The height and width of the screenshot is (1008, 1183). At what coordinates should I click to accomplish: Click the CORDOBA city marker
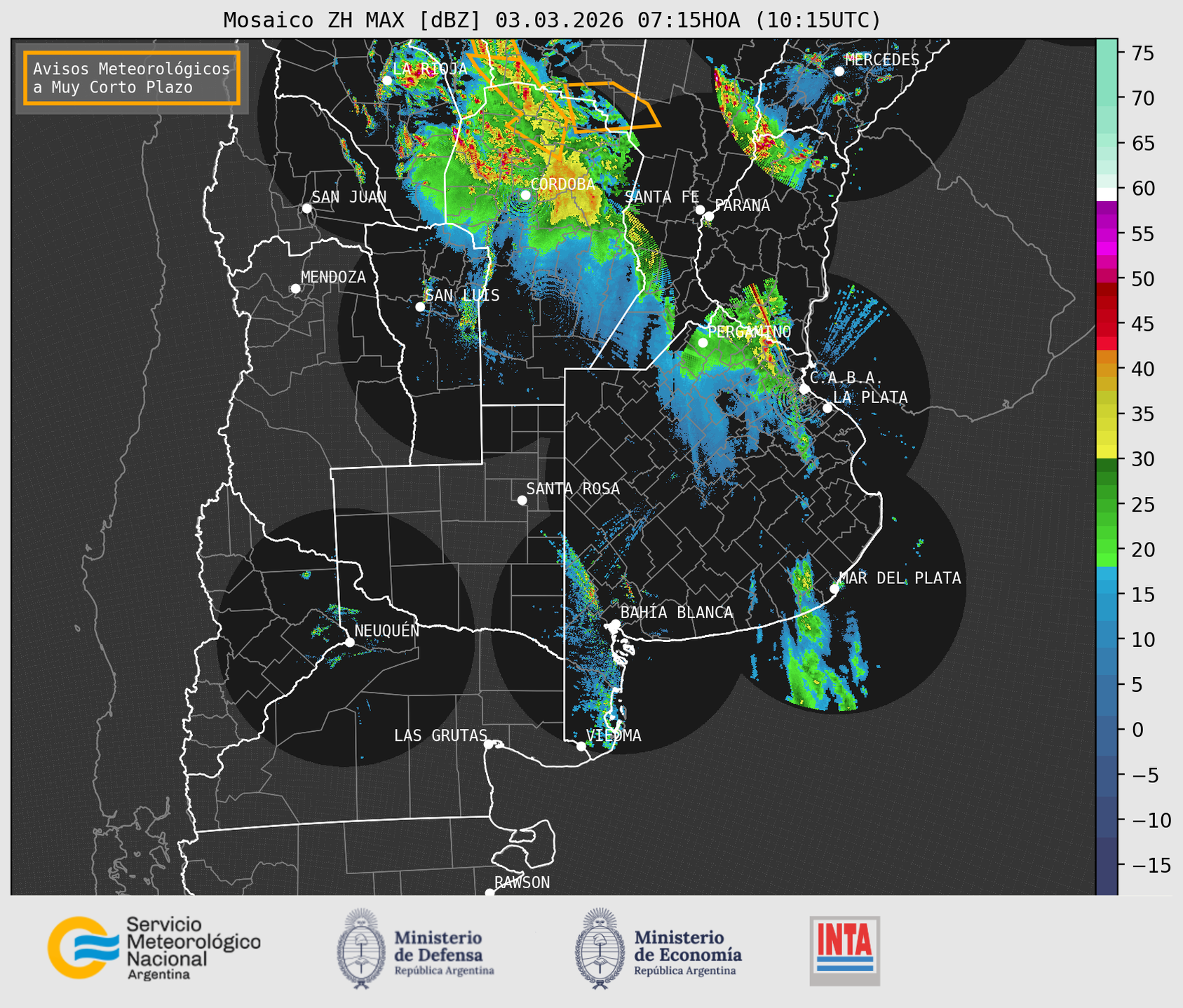tap(525, 195)
